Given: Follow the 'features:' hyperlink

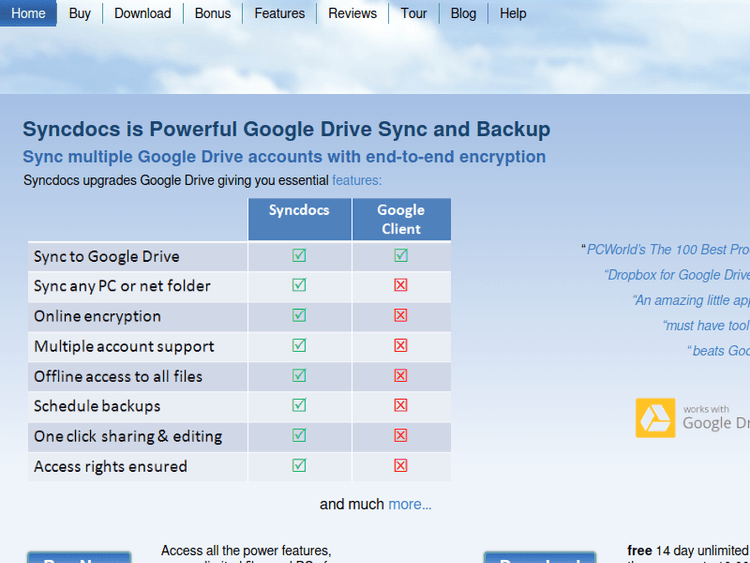Looking at the screenshot, I should tap(357, 180).
